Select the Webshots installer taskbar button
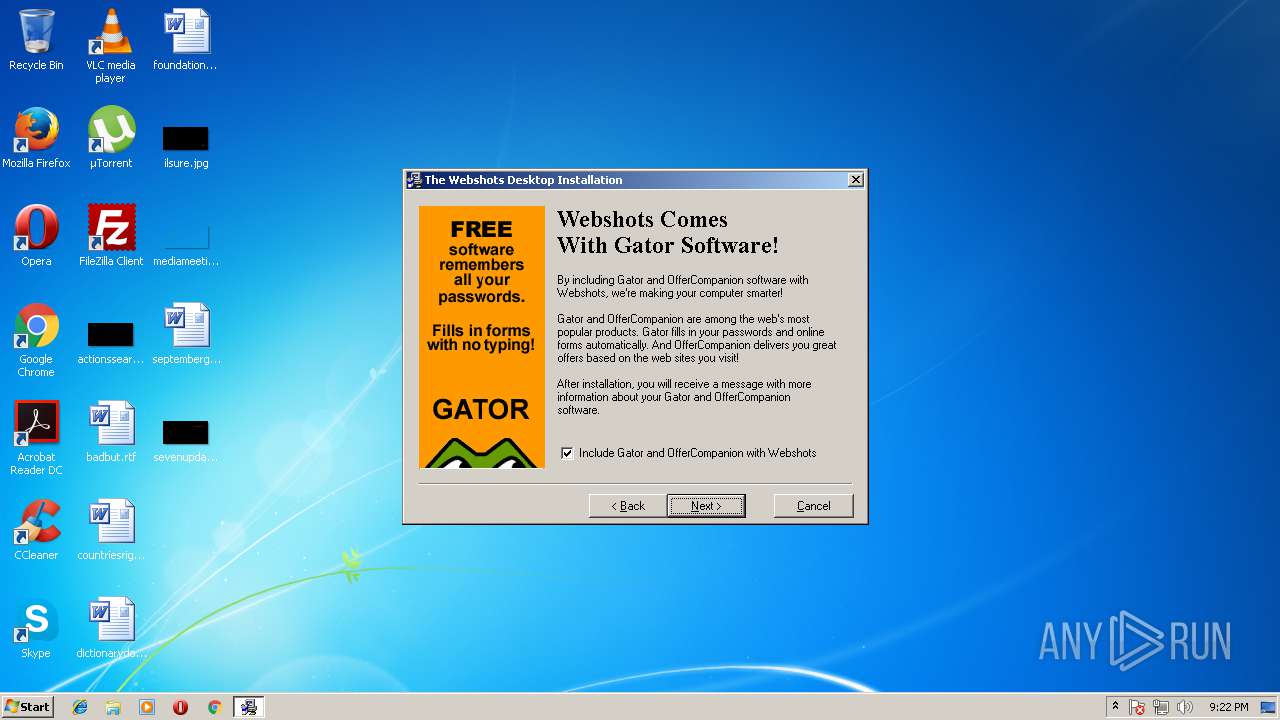1280x720 pixels. coord(248,707)
